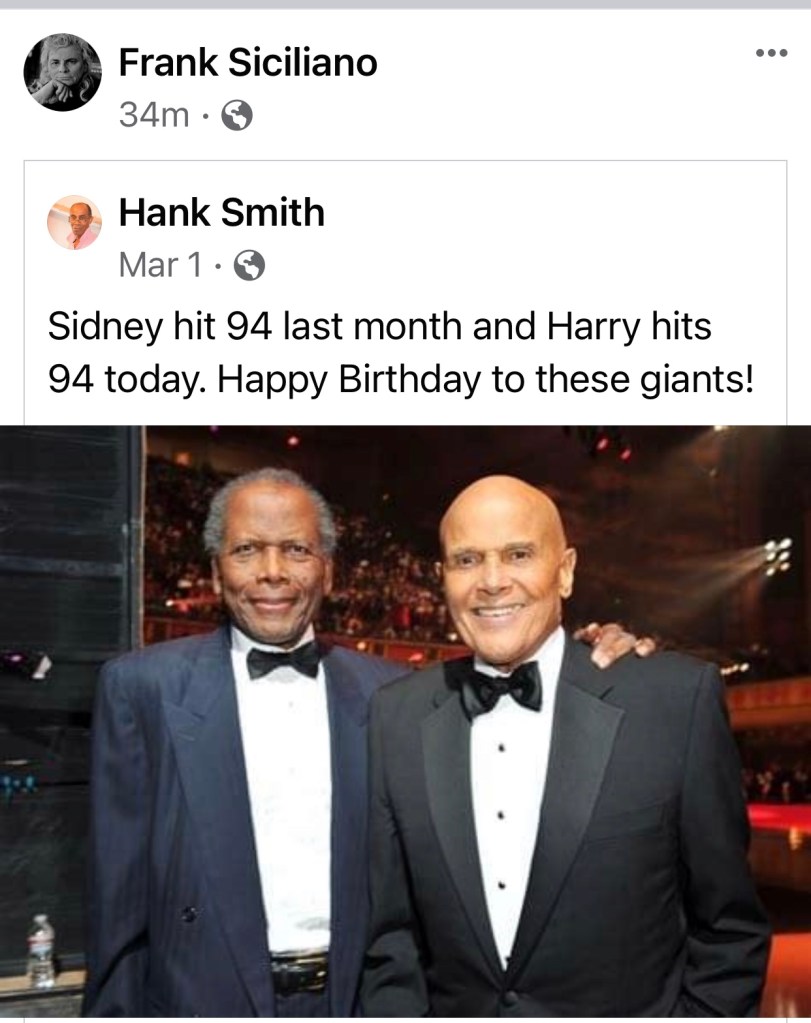
Task: Click Hank Smith's small profile avatar
Action: tap(75, 222)
